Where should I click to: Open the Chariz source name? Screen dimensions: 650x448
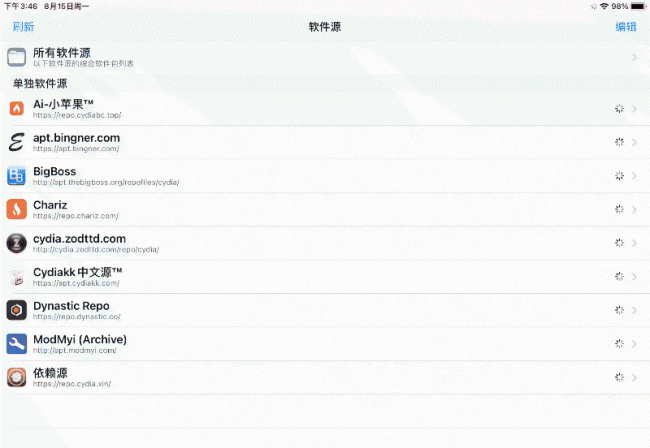(x=50, y=205)
